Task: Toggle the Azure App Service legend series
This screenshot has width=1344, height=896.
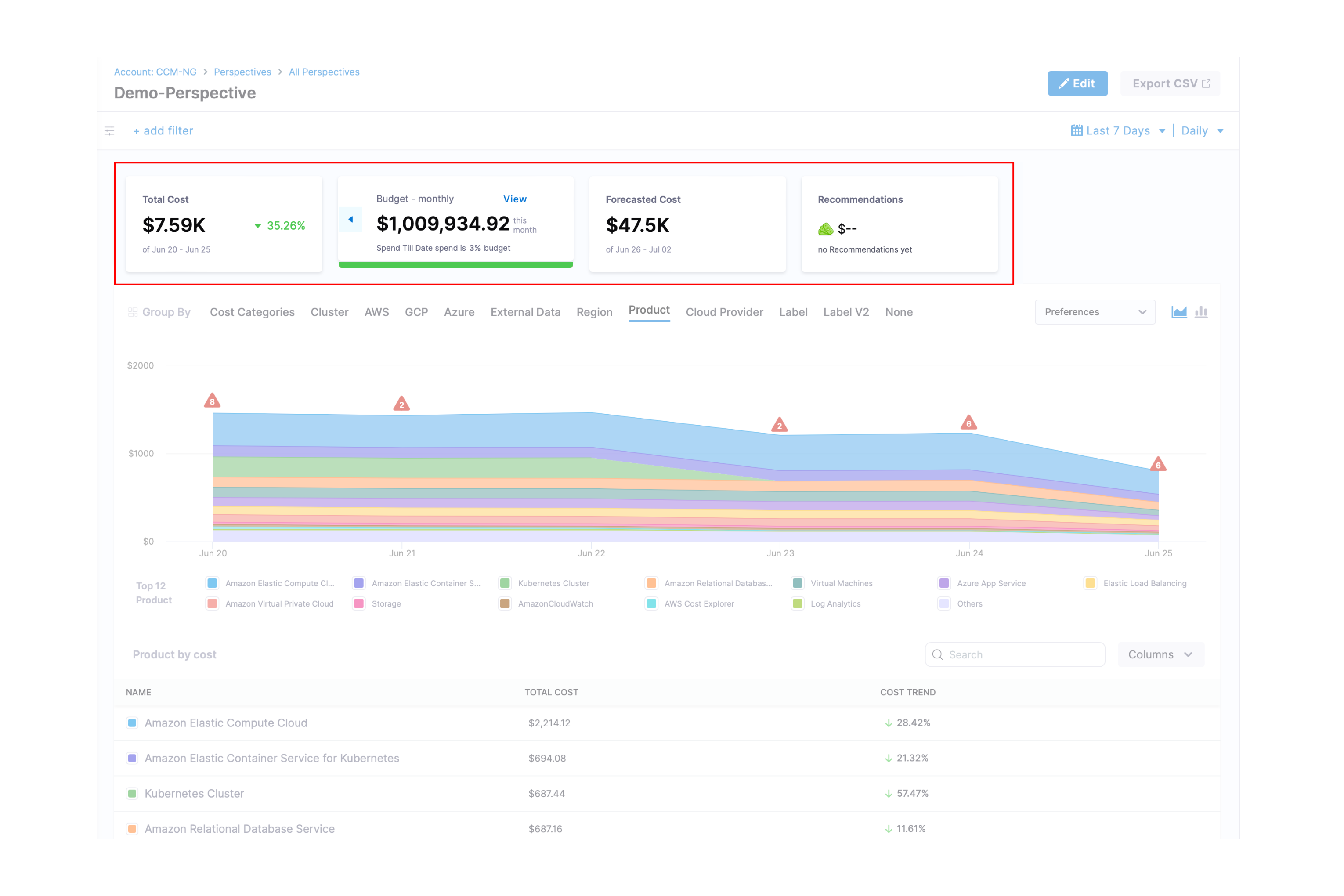Action: coord(991,583)
